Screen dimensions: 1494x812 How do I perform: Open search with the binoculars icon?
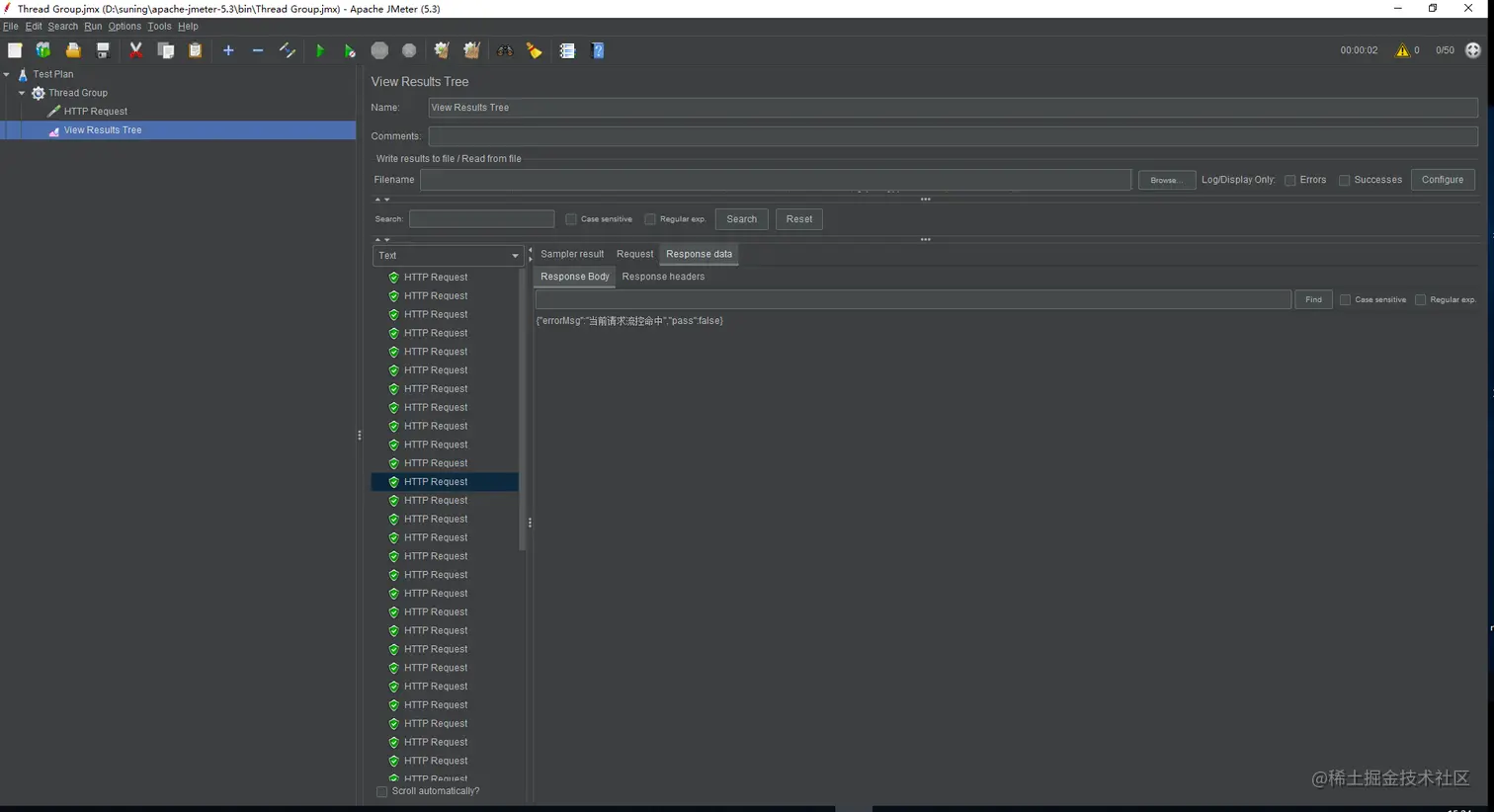click(x=505, y=50)
